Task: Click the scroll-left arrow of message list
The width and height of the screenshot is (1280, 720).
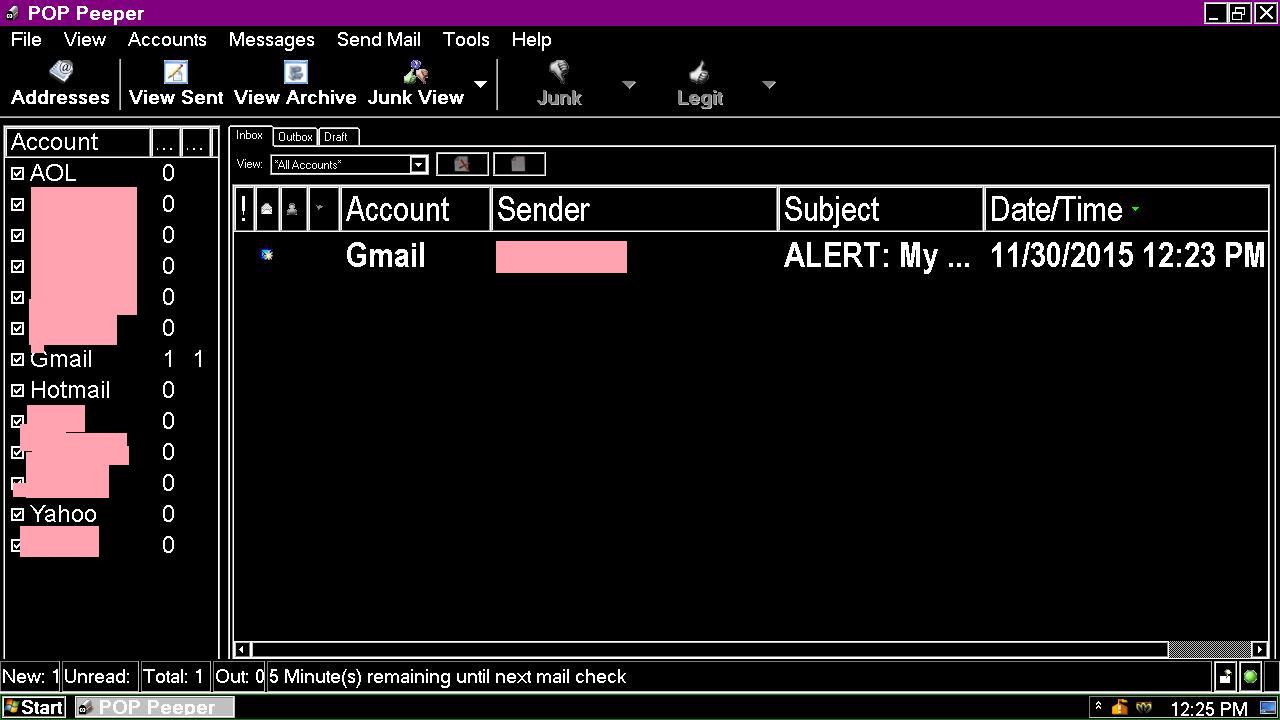Action: pos(241,649)
